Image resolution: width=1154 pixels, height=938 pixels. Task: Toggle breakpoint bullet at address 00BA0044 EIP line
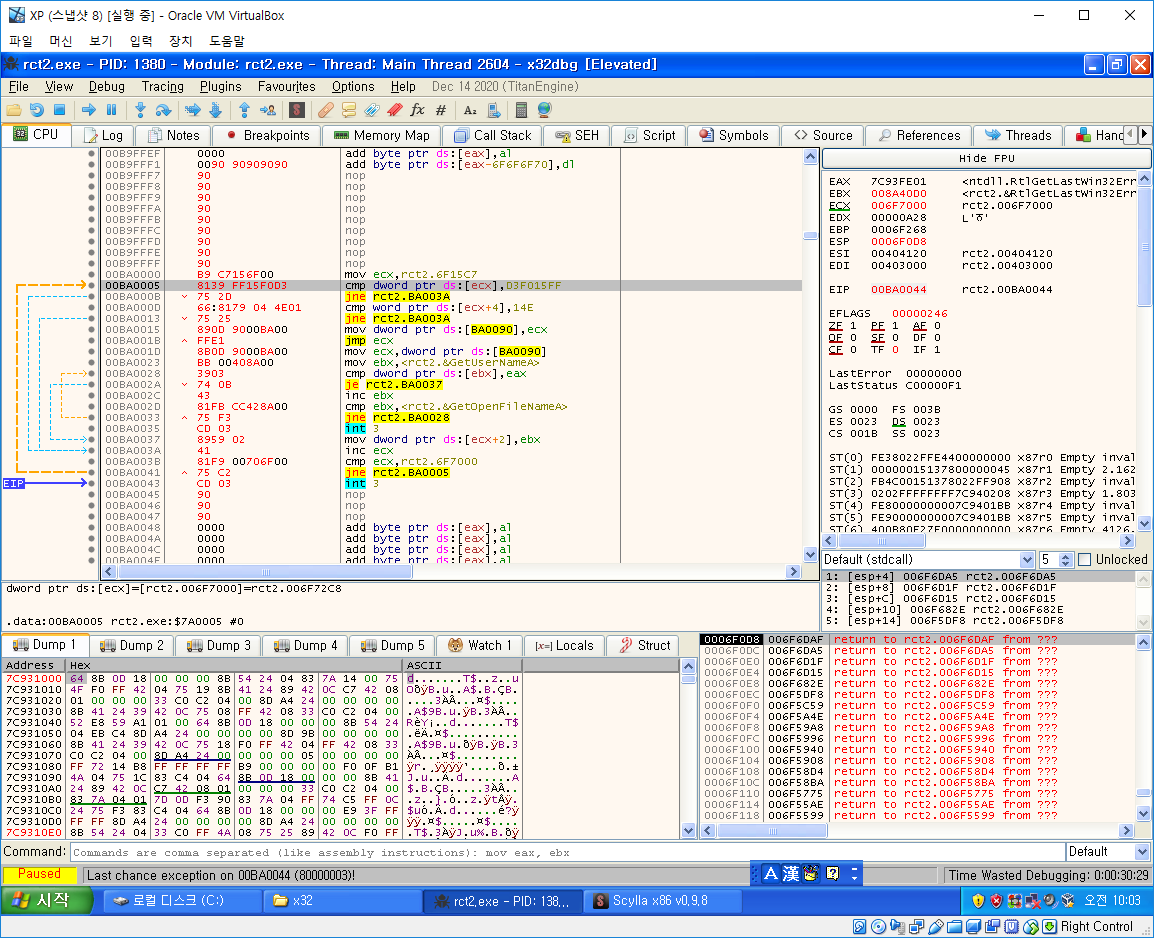91,483
